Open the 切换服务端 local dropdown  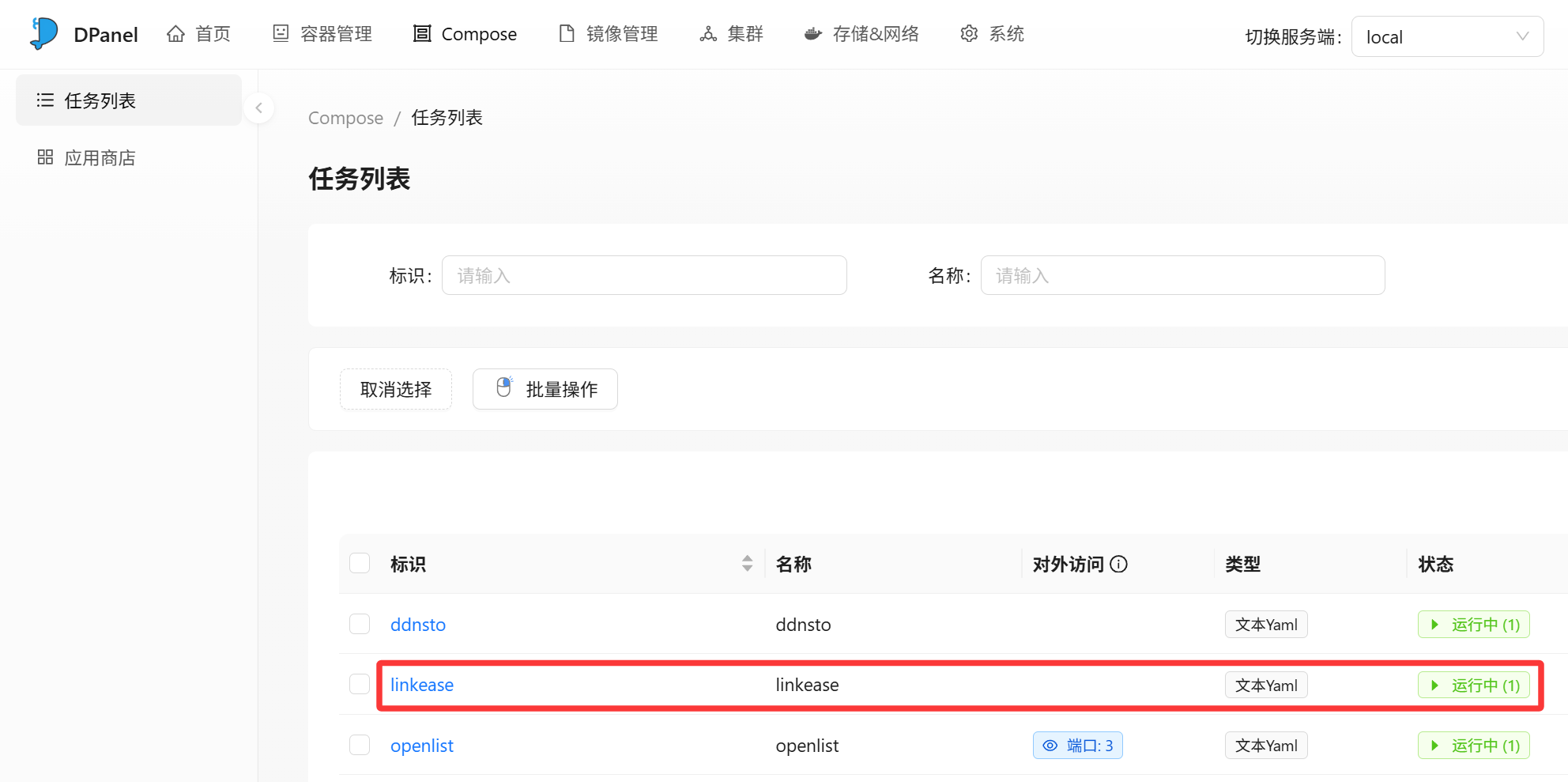pos(1447,37)
